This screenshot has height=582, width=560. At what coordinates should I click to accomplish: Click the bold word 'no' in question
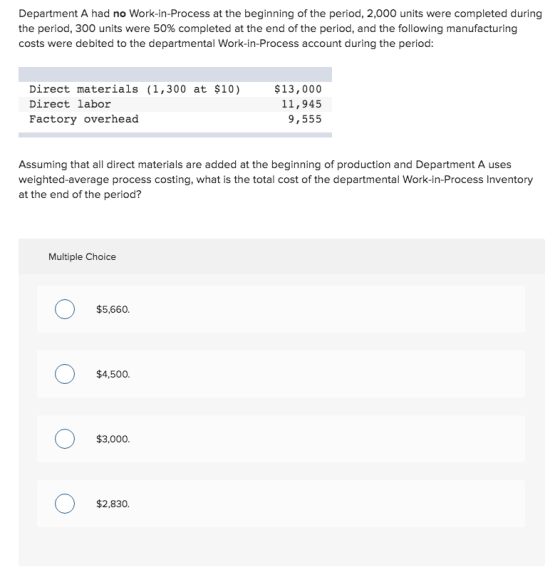pos(119,14)
